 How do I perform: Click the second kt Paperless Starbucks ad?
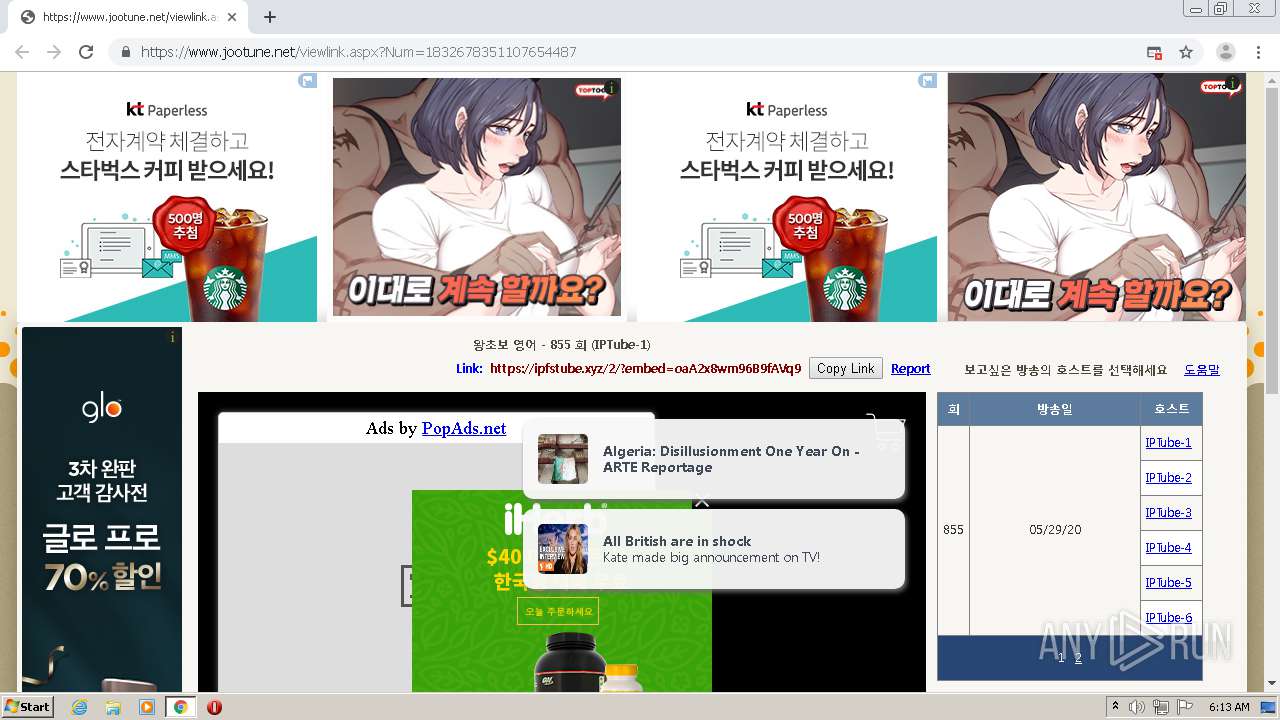[x=788, y=198]
